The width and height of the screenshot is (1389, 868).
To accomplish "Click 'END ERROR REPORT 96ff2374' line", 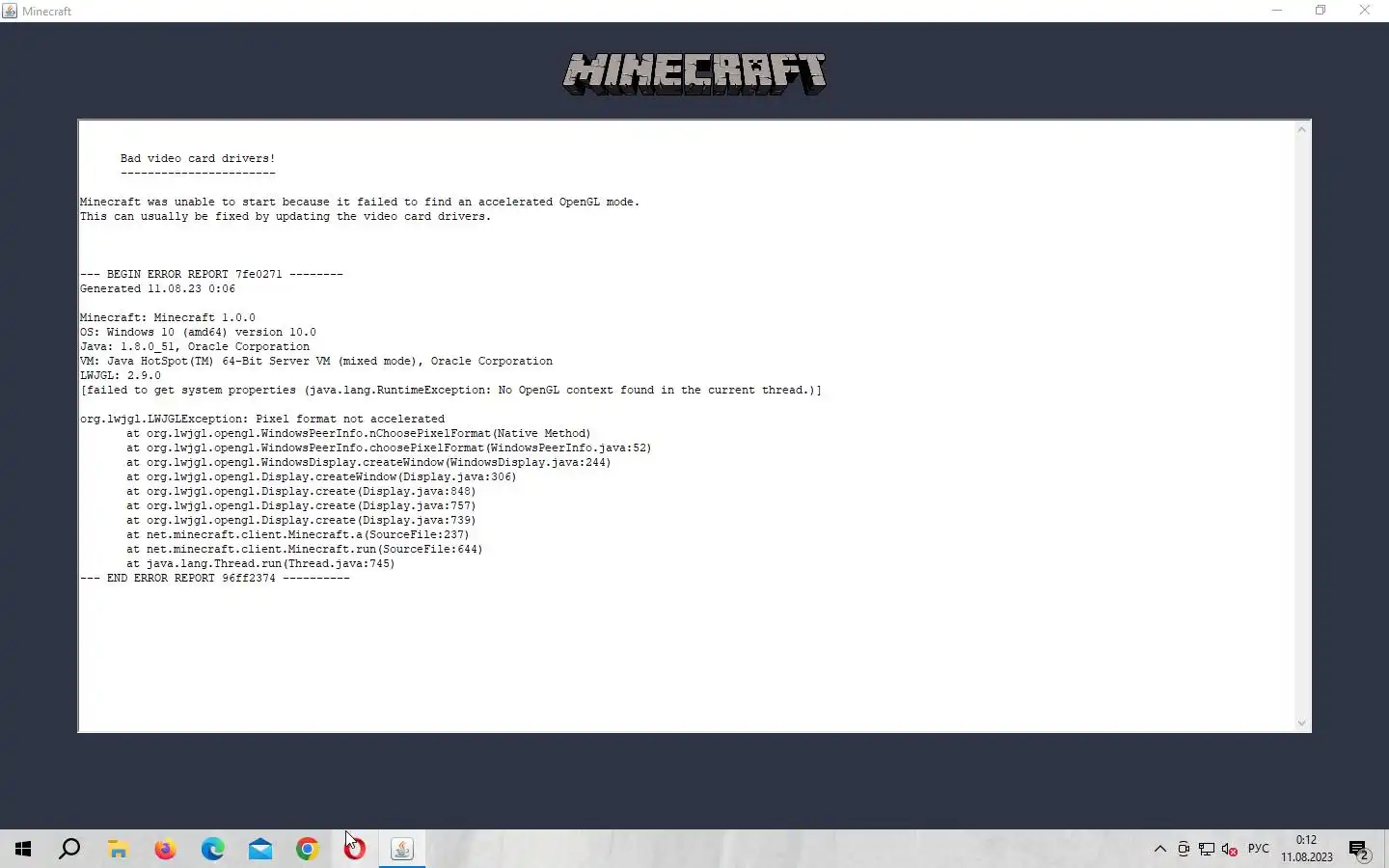I will (215, 578).
